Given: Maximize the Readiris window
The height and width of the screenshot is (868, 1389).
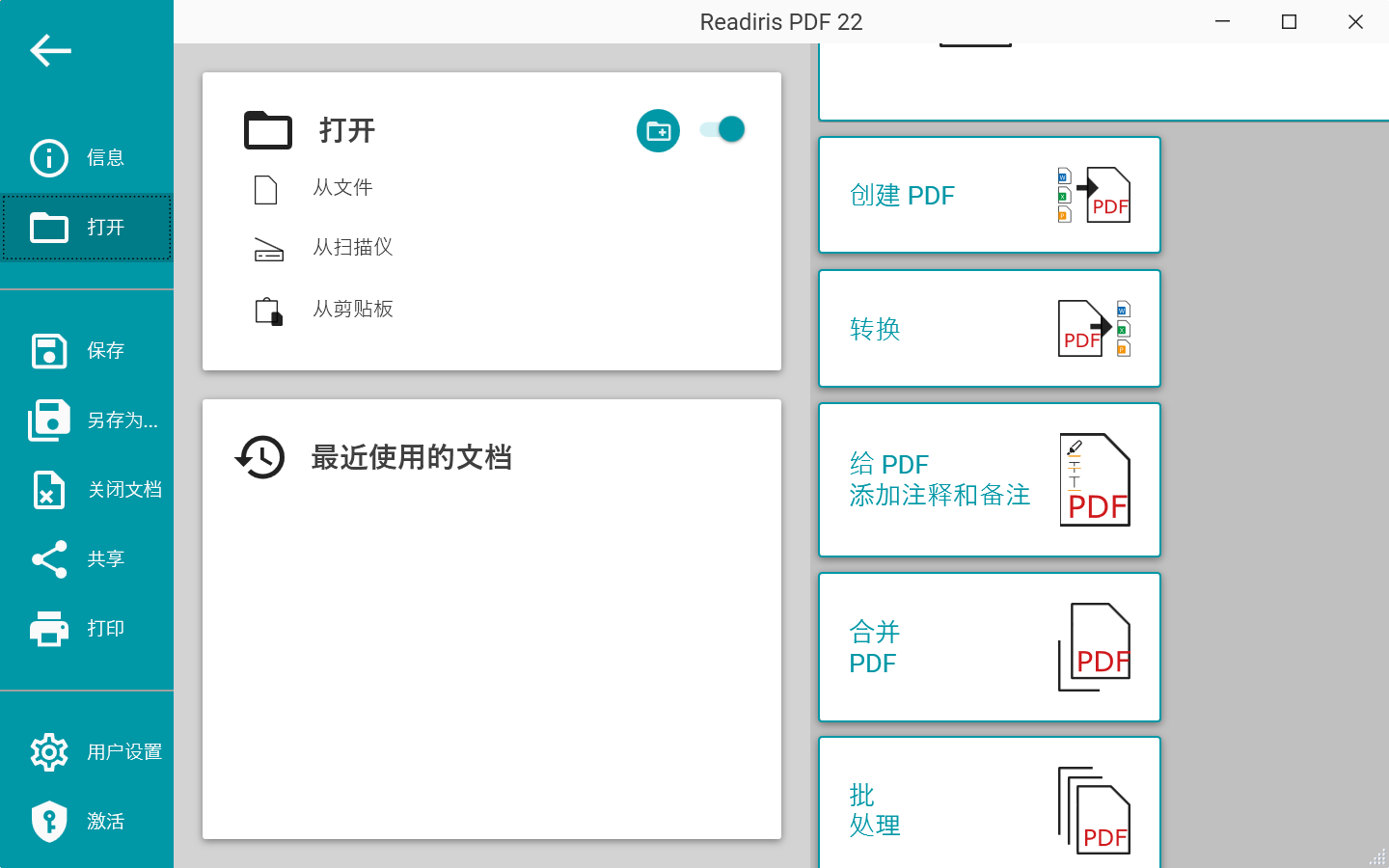Looking at the screenshot, I should tap(1289, 21).
